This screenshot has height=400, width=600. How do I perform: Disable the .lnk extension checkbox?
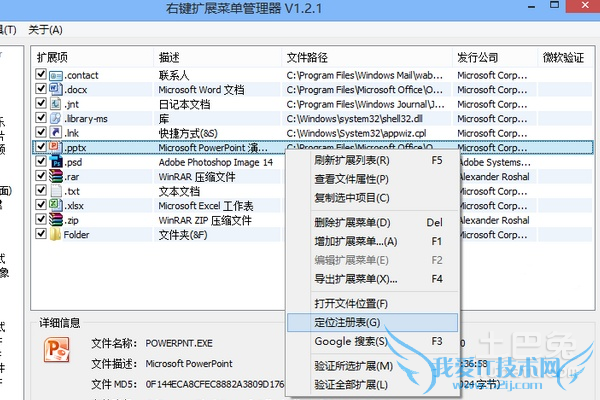41,132
